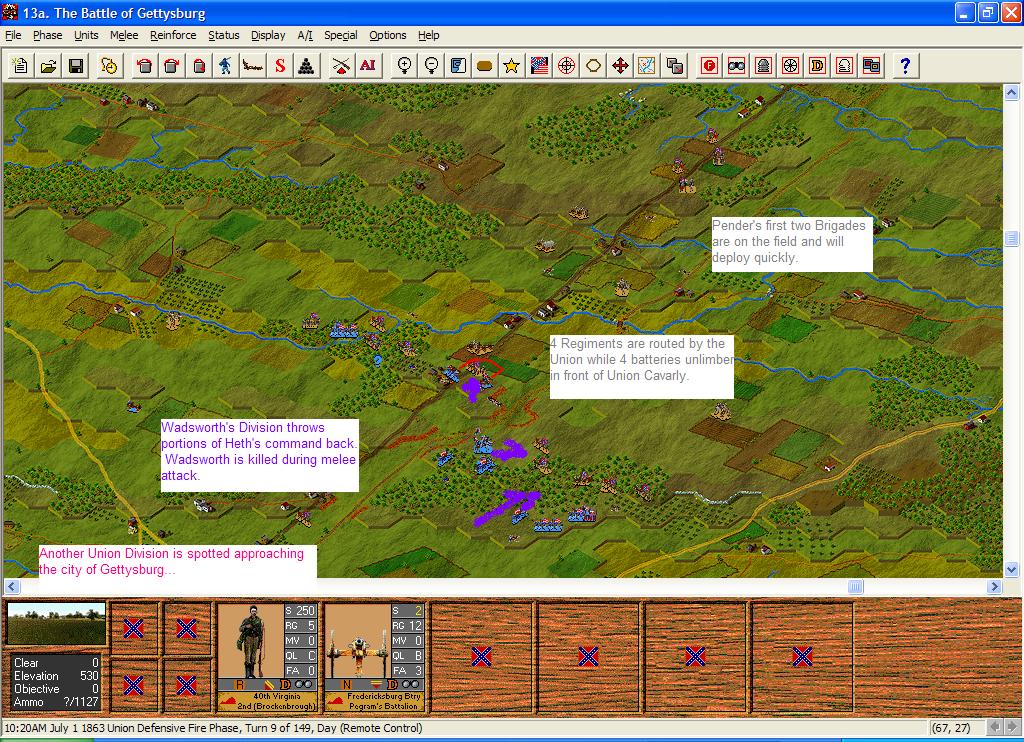Click the red crosshair target icon
Screen dimensions: 1024x742
(566, 65)
